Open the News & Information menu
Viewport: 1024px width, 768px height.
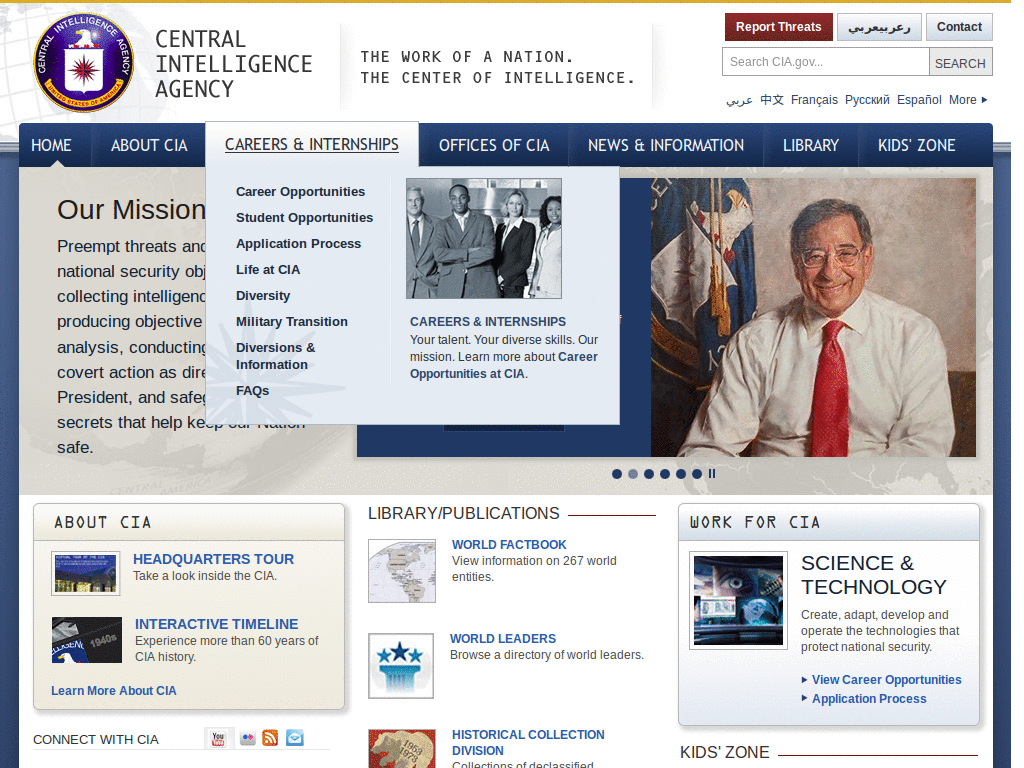[x=665, y=145]
